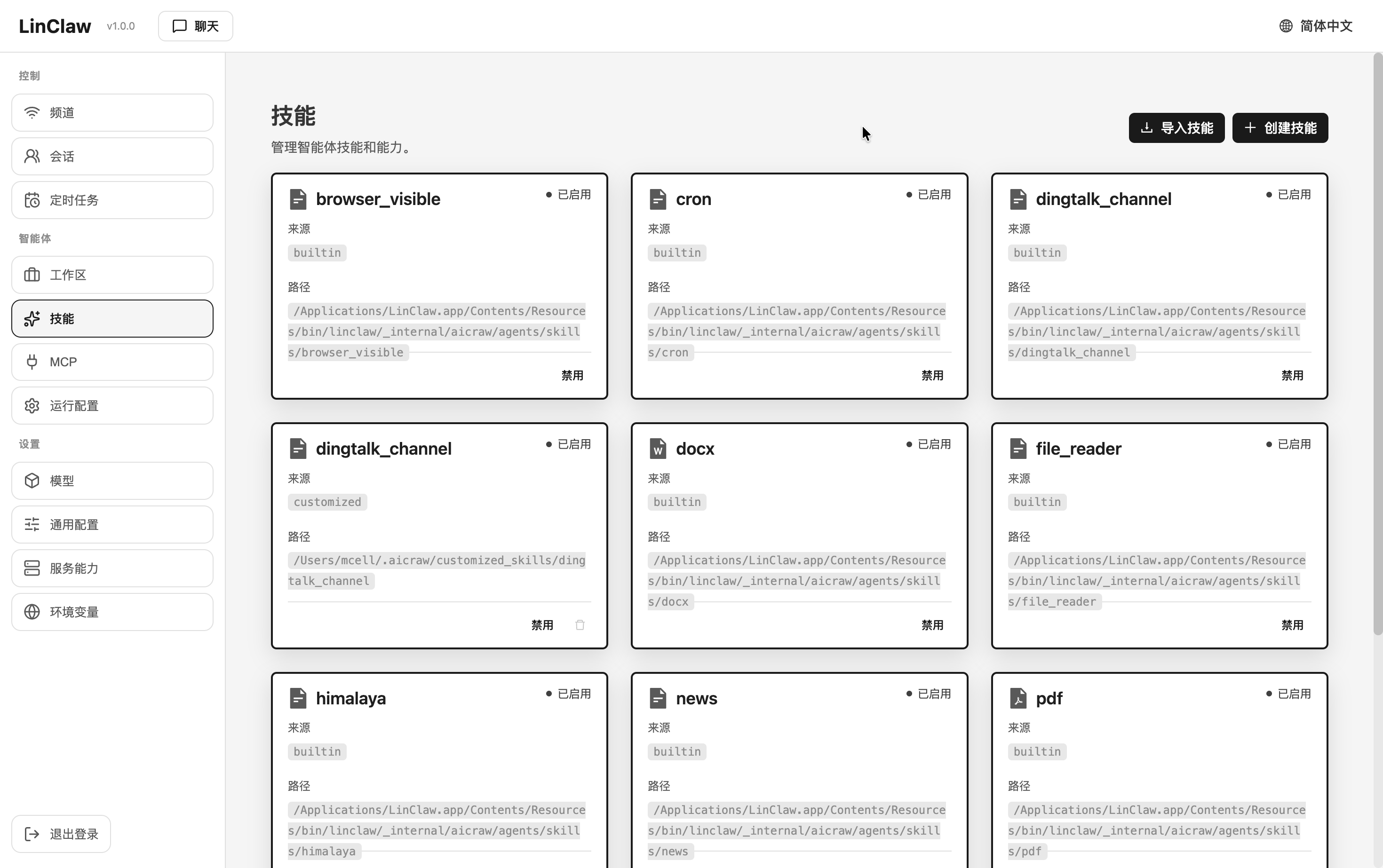Open the 聊天 chat view
The width and height of the screenshot is (1383, 868).
[x=195, y=26]
